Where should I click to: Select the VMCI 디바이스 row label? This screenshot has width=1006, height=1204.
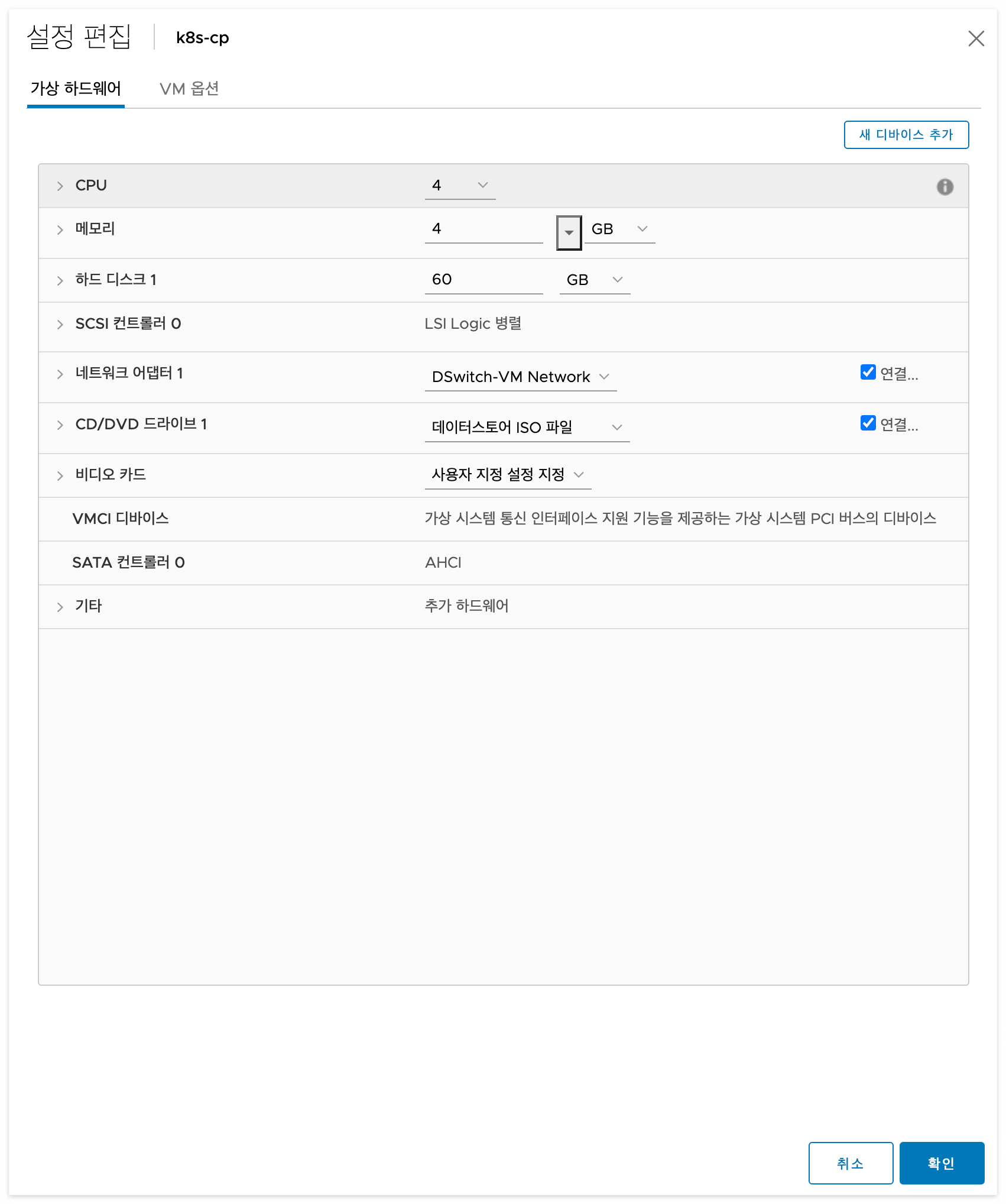[121, 519]
